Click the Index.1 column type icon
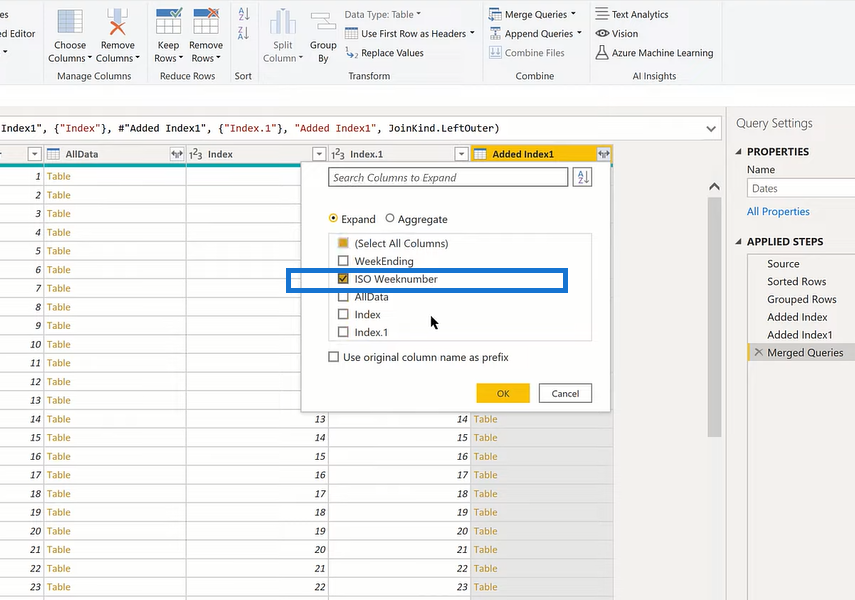855x600 pixels. point(338,154)
